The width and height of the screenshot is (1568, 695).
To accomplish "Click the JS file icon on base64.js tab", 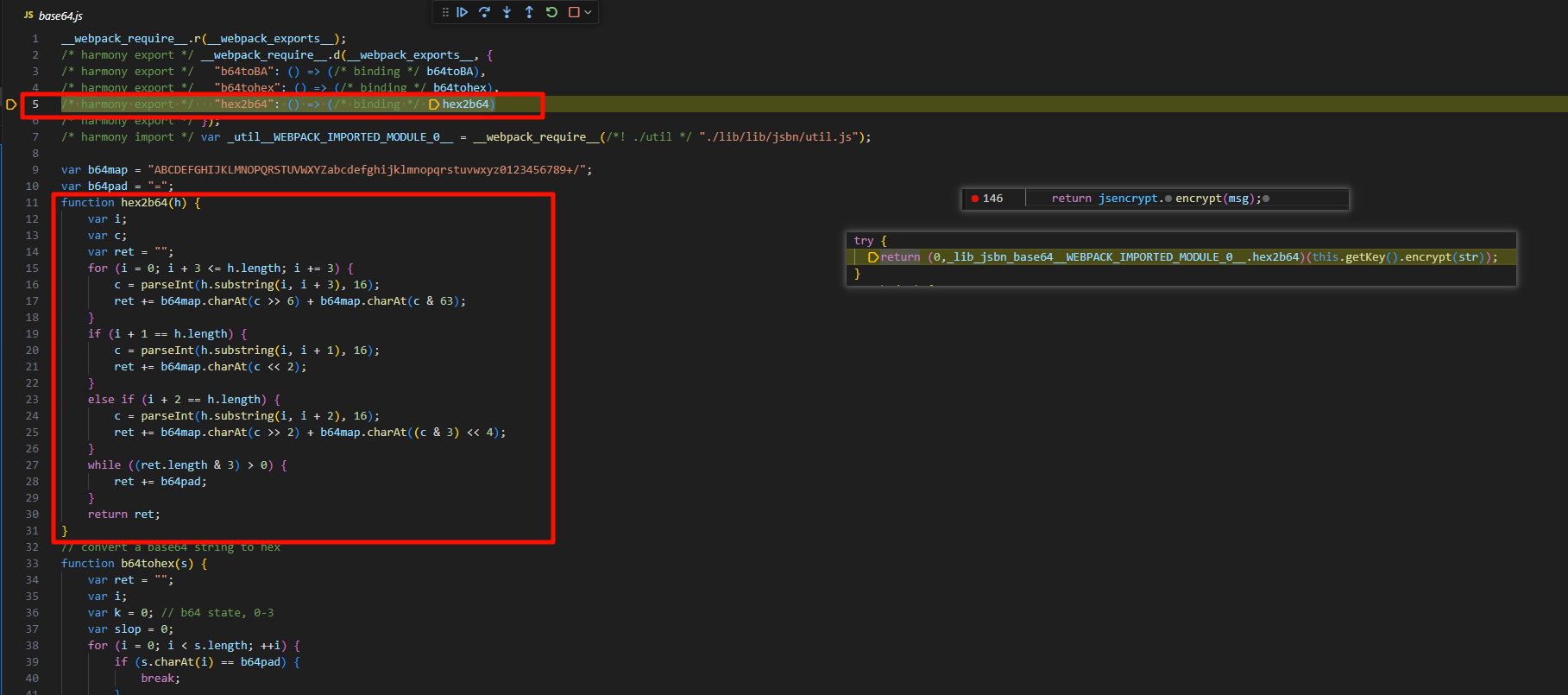I will [28, 16].
